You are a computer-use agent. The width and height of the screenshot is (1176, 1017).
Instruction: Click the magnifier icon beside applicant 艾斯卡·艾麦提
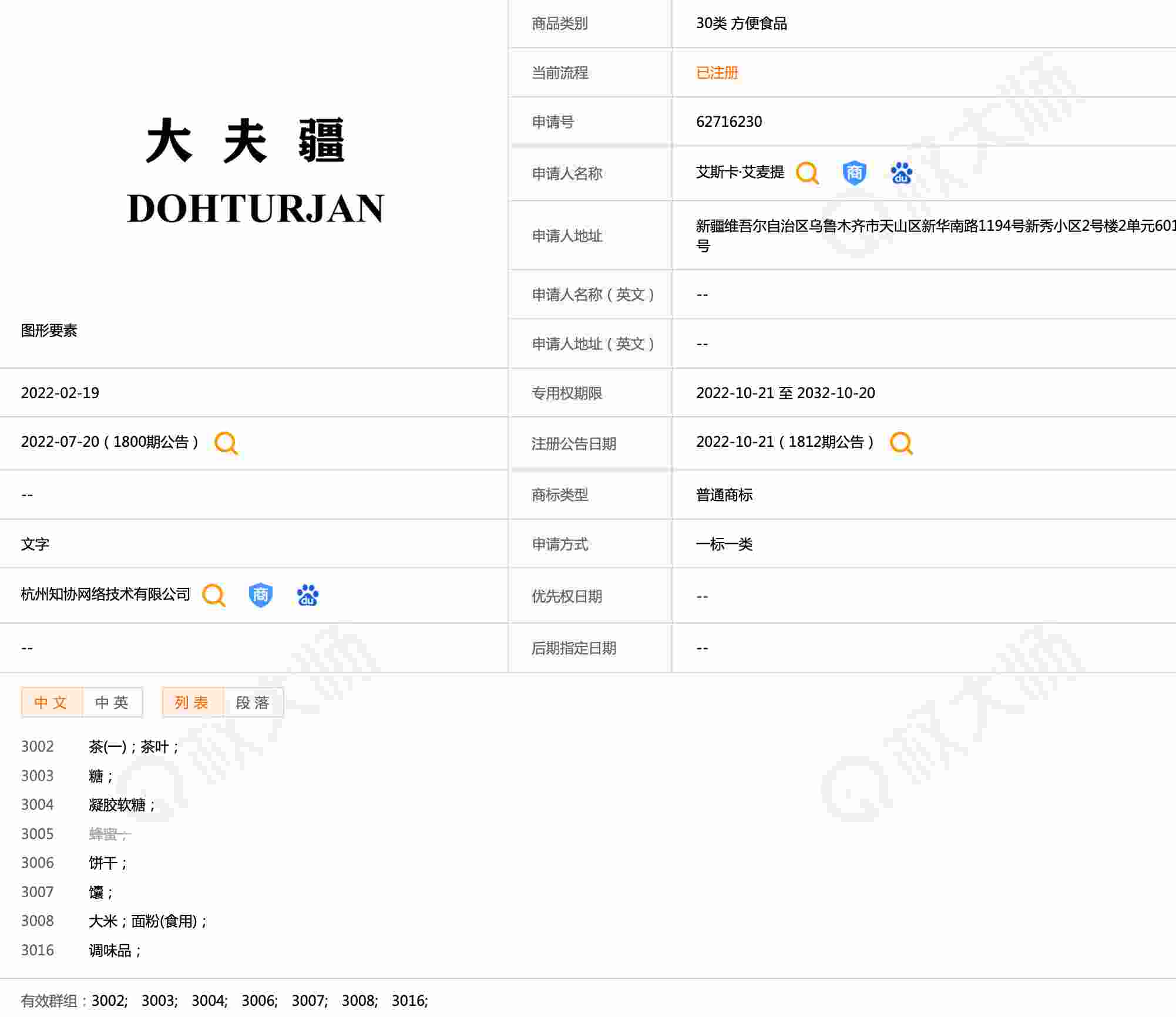point(807,173)
